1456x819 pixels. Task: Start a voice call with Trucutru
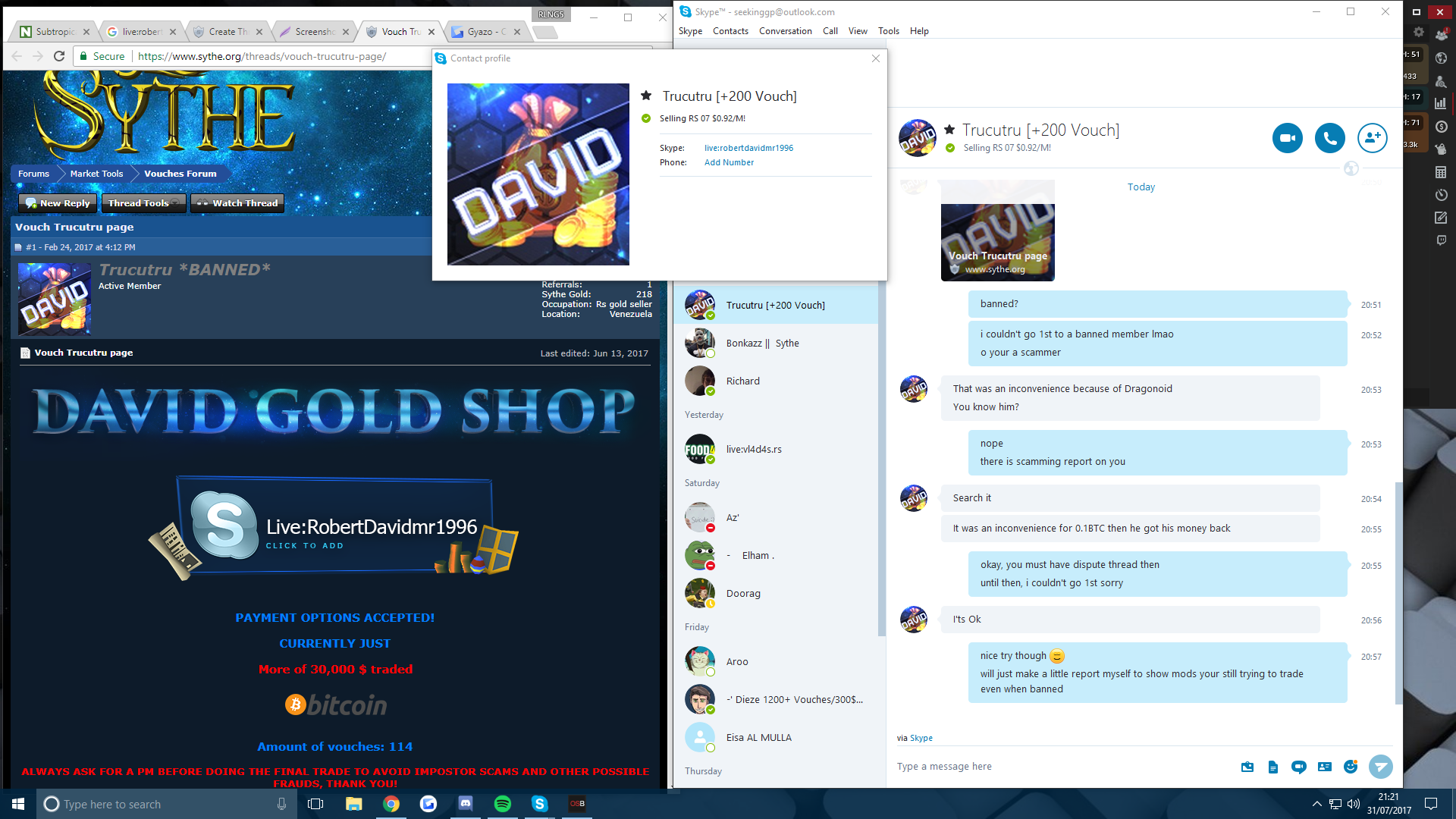tap(1329, 138)
